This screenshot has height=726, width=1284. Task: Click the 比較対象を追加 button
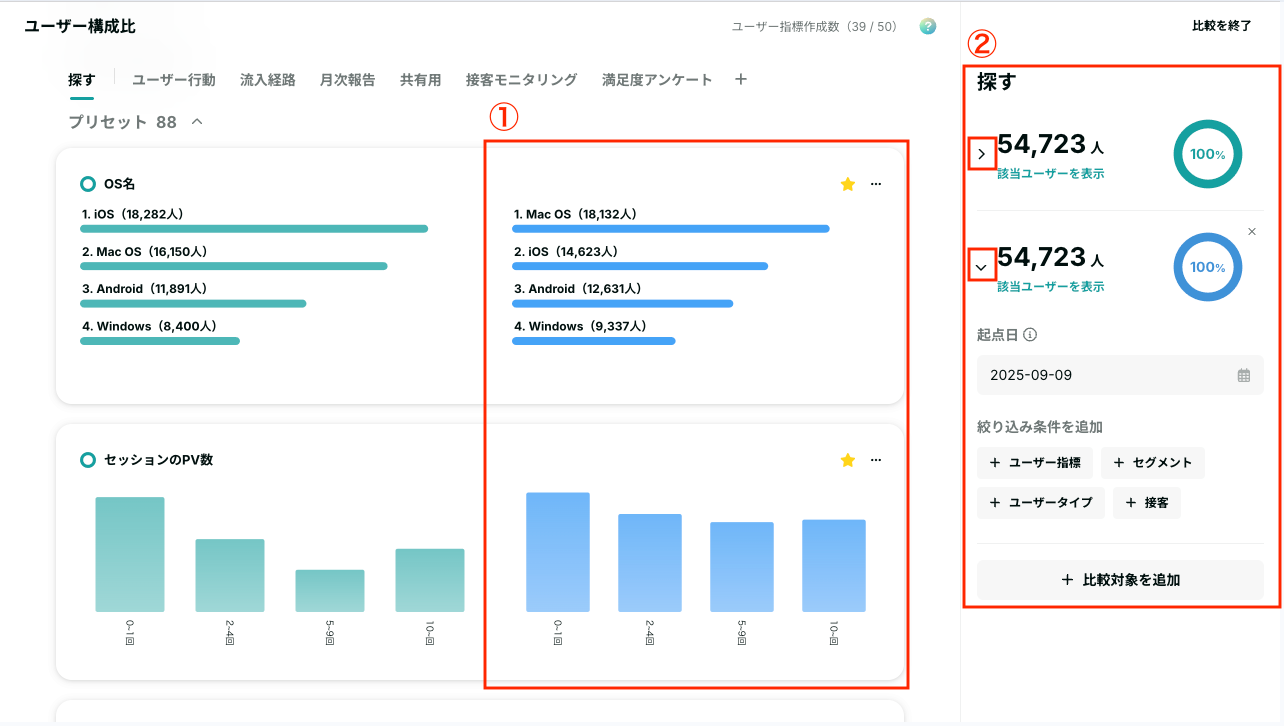coord(1120,579)
